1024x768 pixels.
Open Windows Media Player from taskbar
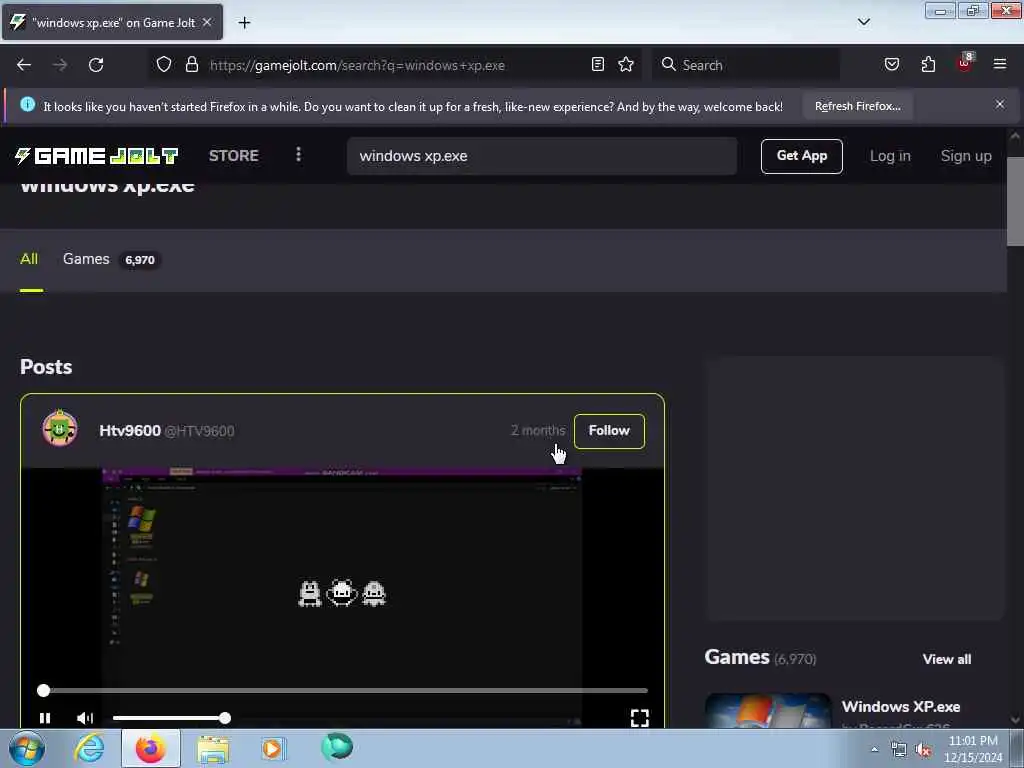coord(273,748)
